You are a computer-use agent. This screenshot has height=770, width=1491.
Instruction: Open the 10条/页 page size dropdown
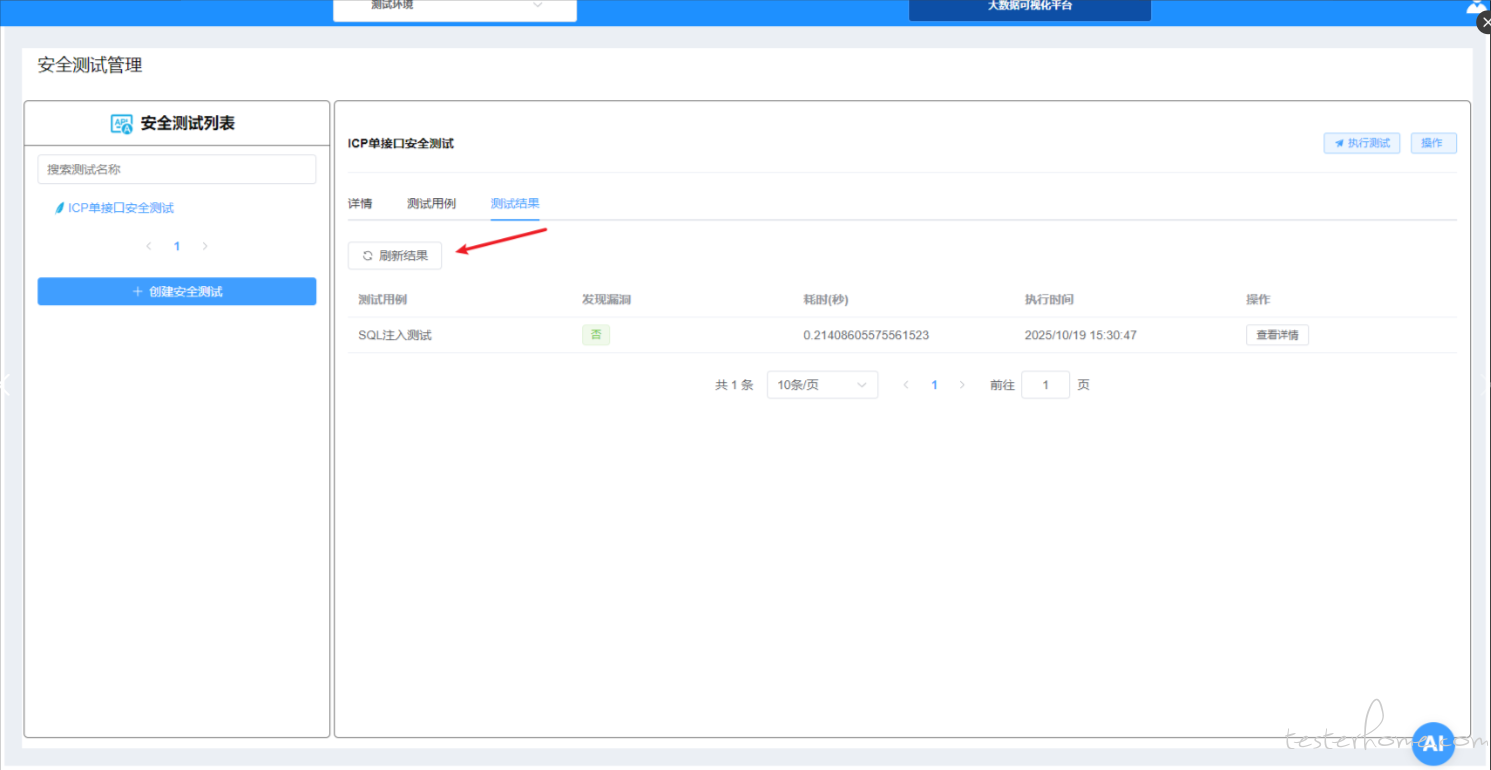[822, 385]
